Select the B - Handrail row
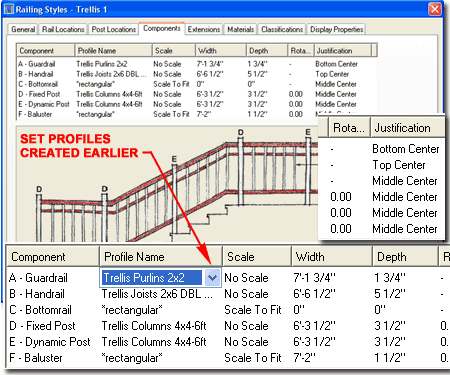The height and width of the screenshot is (375, 450). click(197, 74)
